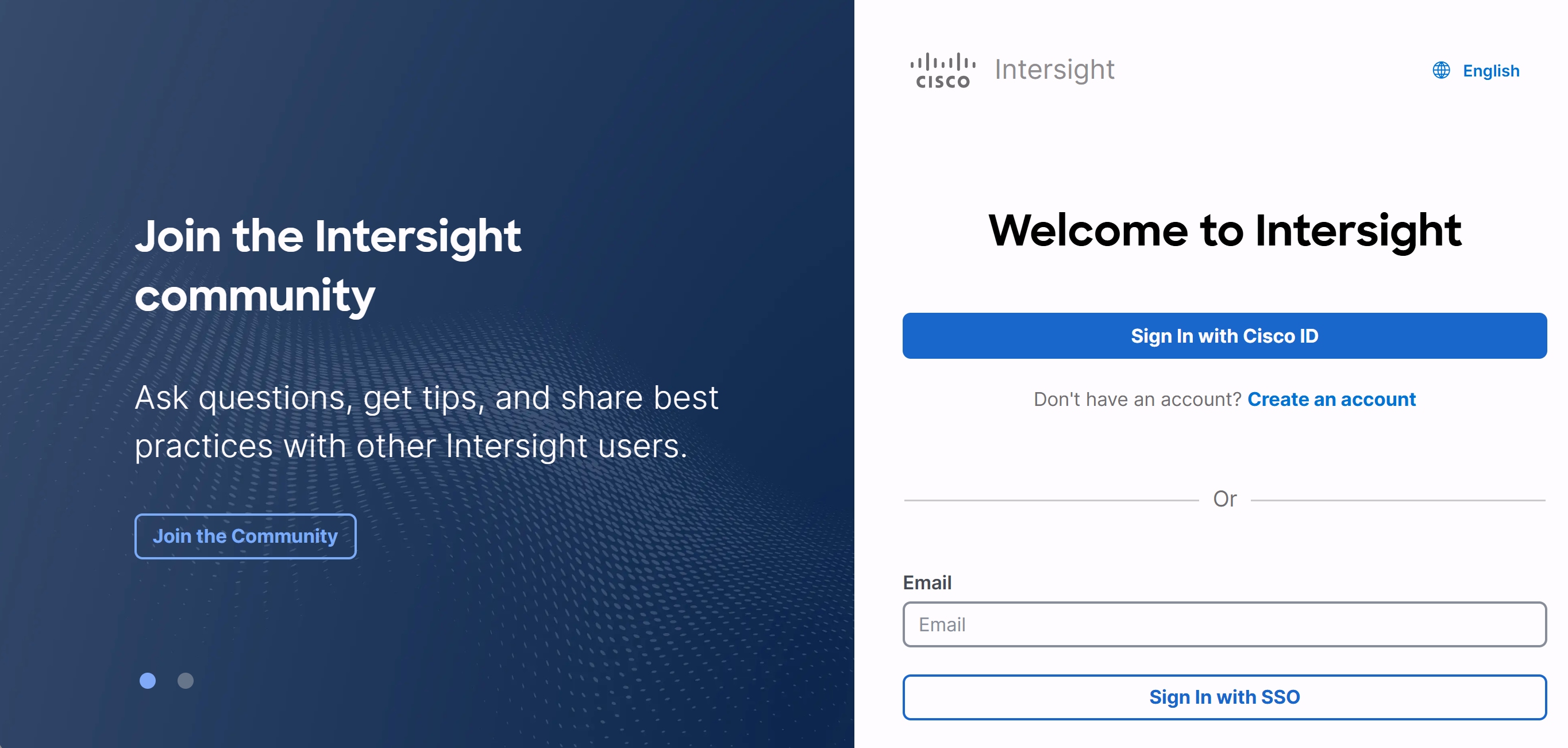The height and width of the screenshot is (748, 1568).
Task: Select the second carousel indicator dot
Action: coord(185,682)
